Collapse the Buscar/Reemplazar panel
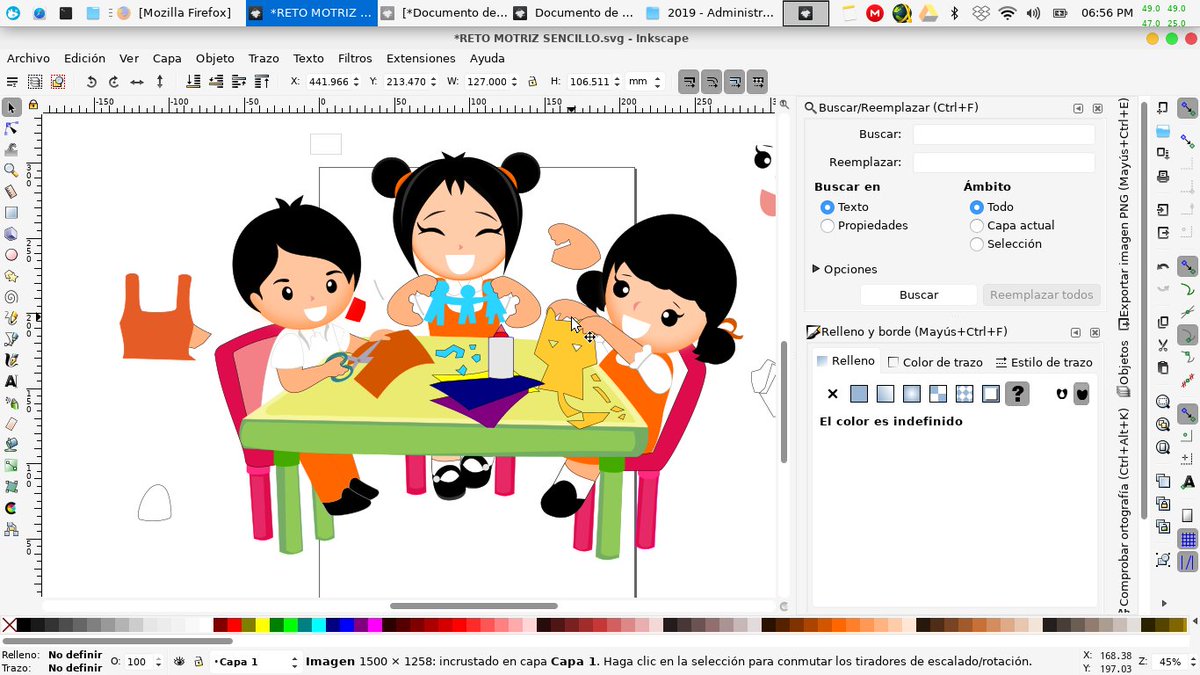Screen dimensions: 1200x675 click(x=1078, y=108)
